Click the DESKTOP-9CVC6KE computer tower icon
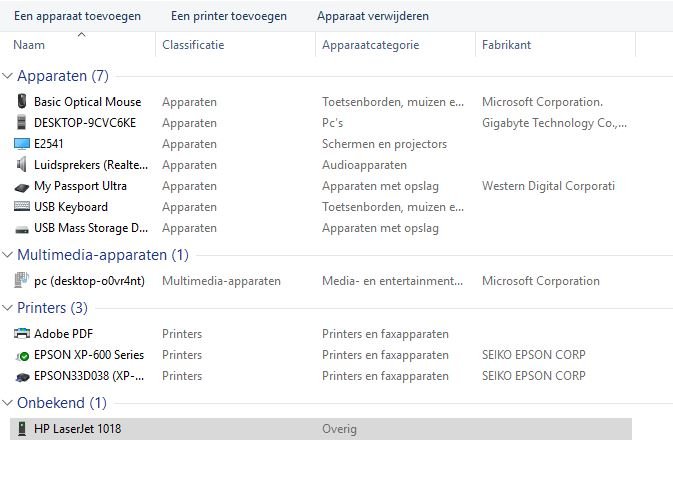 pos(21,122)
